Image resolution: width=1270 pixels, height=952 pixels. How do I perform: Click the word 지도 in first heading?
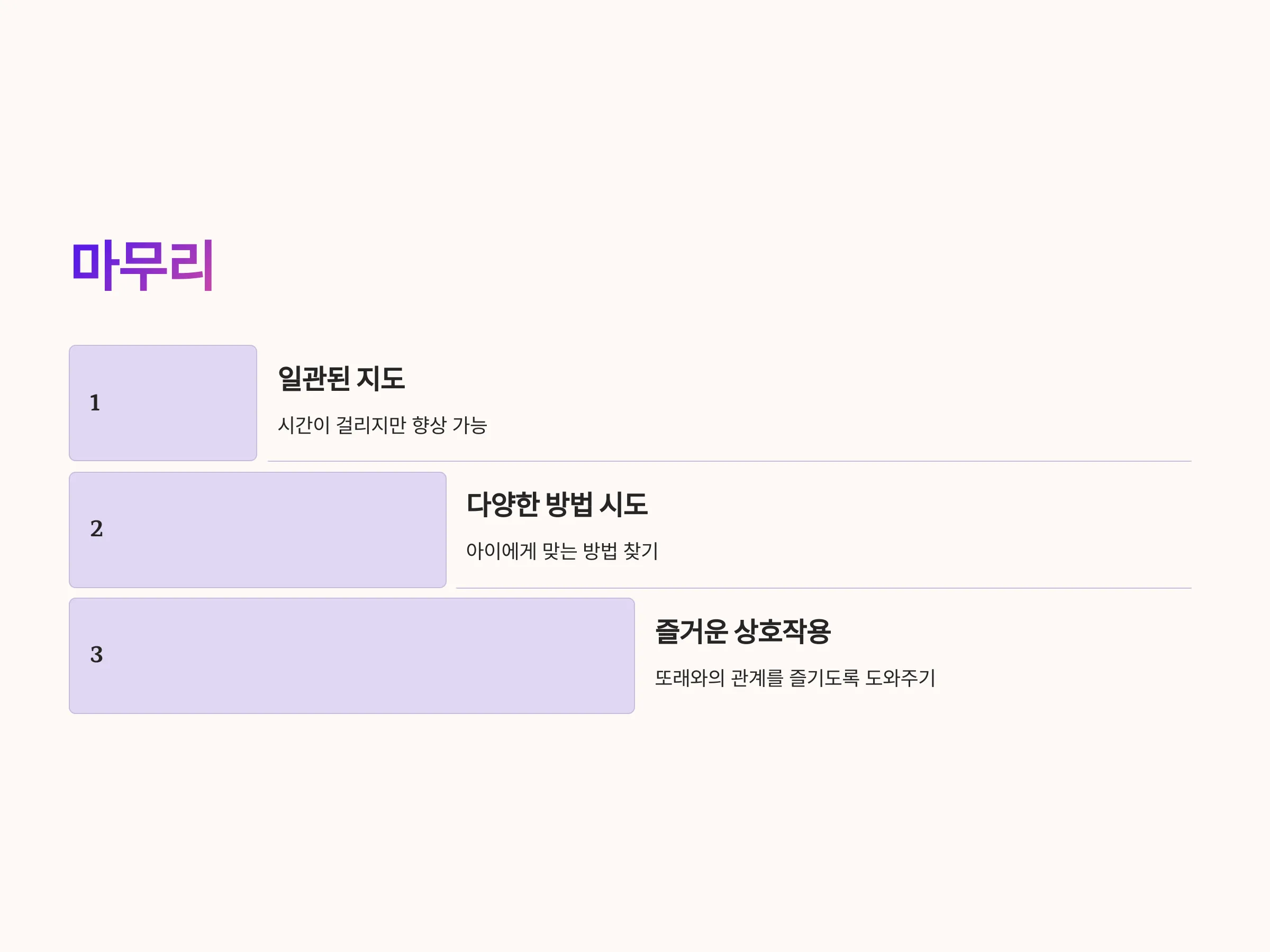click(380, 378)
